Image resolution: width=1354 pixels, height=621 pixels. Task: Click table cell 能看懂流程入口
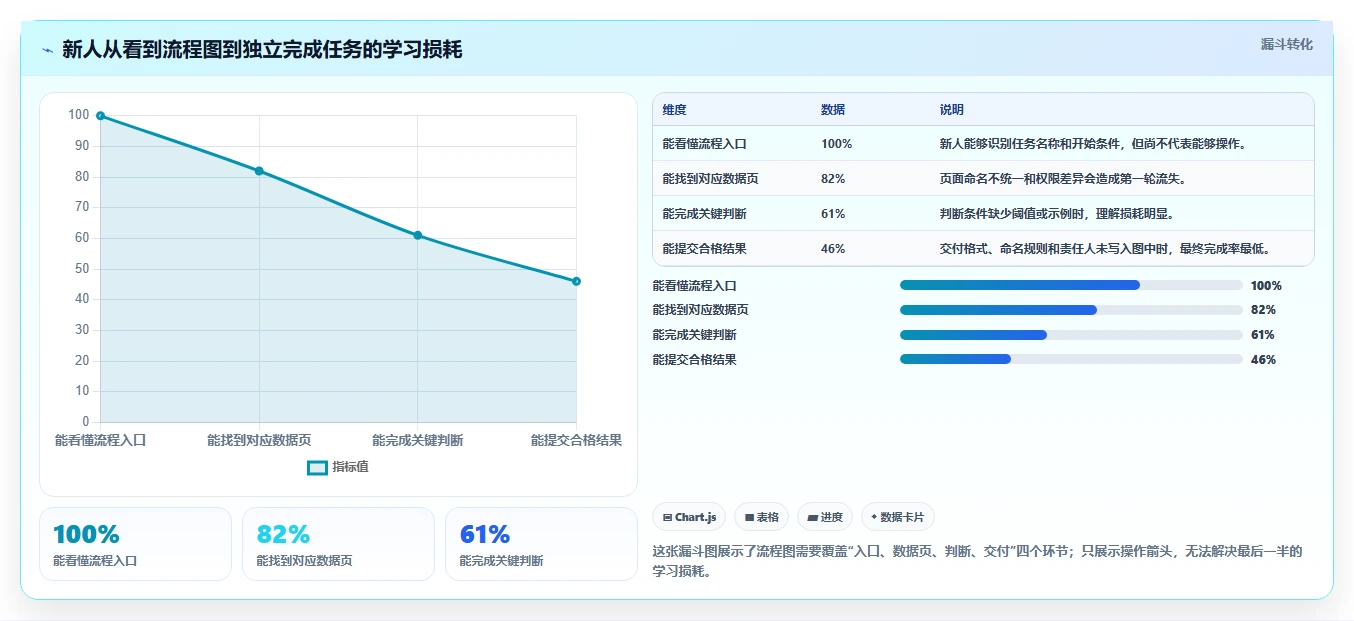(x=704, y=144)
